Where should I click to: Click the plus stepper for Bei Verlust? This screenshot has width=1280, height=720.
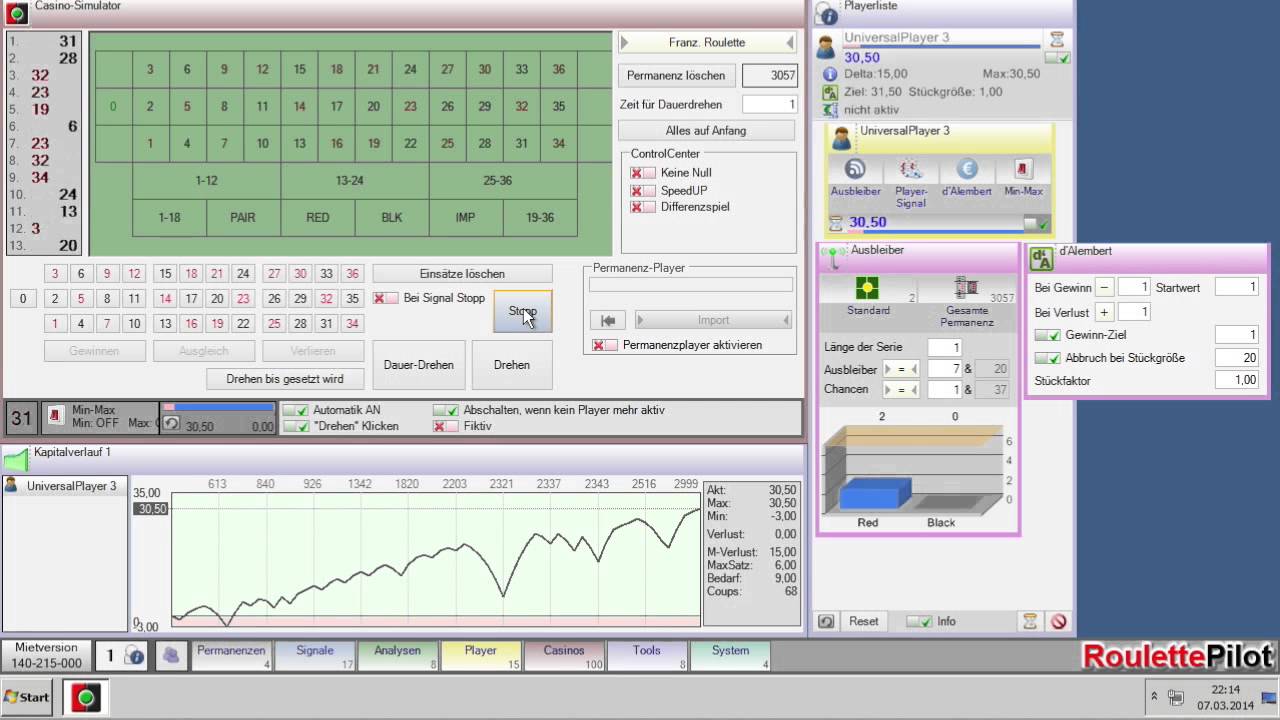coord(1104,312)
